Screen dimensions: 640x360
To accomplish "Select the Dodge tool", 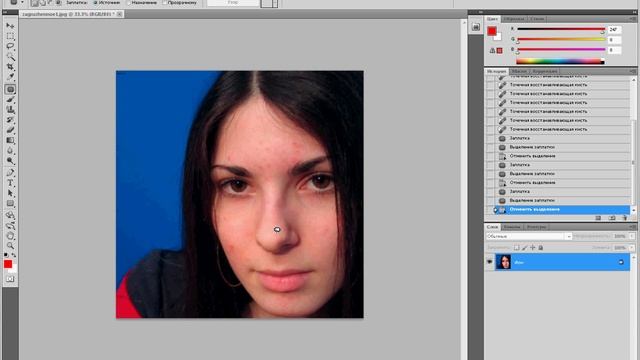I will pos(10,161).
